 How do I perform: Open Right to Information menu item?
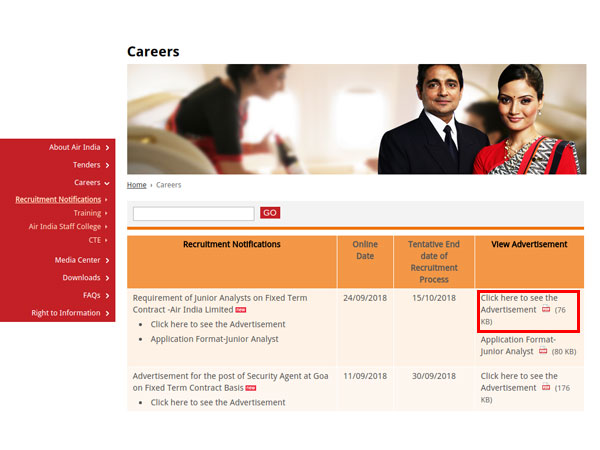(x=66, y=313)
